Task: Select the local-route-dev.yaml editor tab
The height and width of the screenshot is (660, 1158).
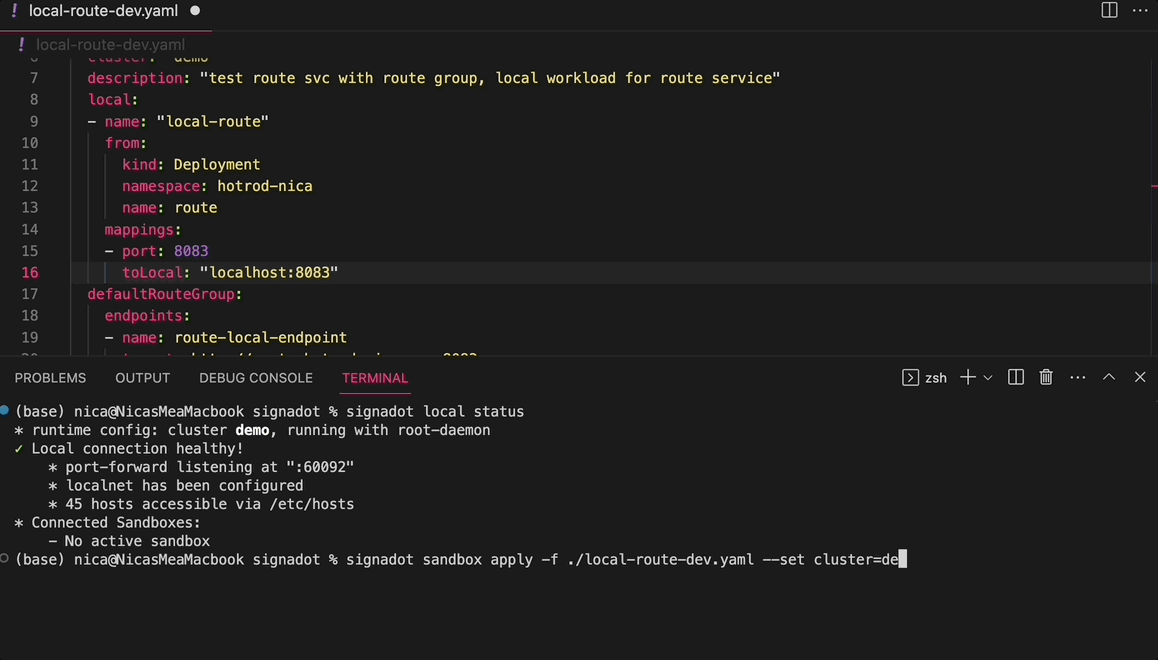Action: pyautogui.click(x=103, y=11)
